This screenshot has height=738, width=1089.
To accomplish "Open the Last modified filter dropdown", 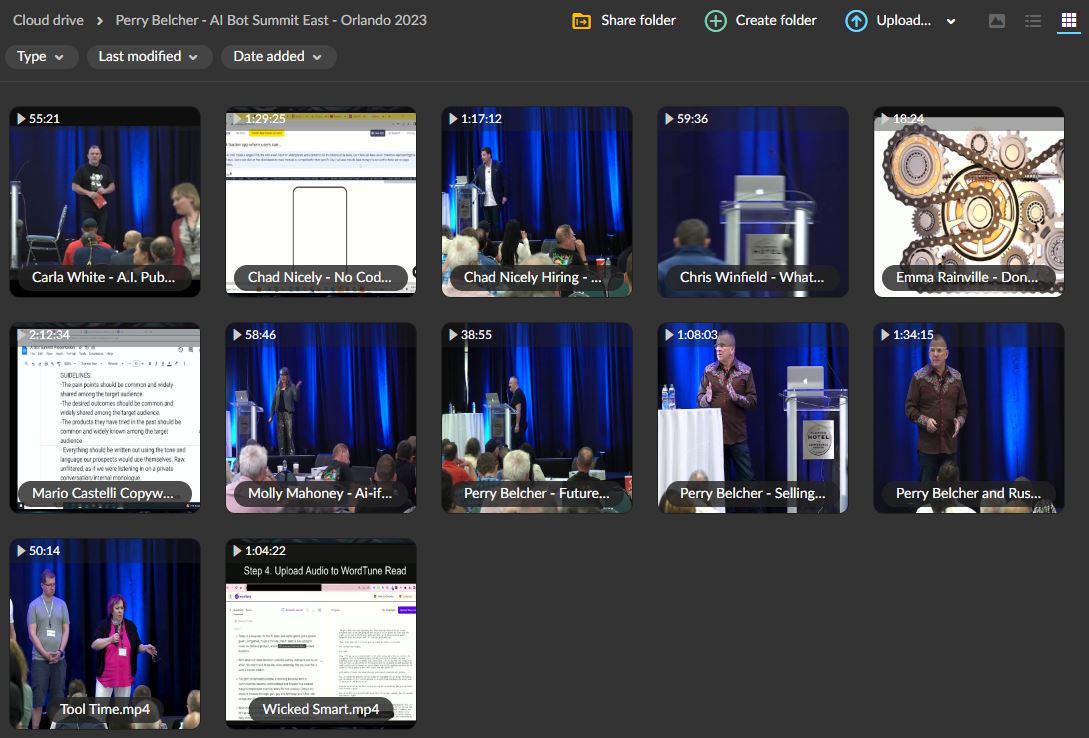I will coord(149,57).
